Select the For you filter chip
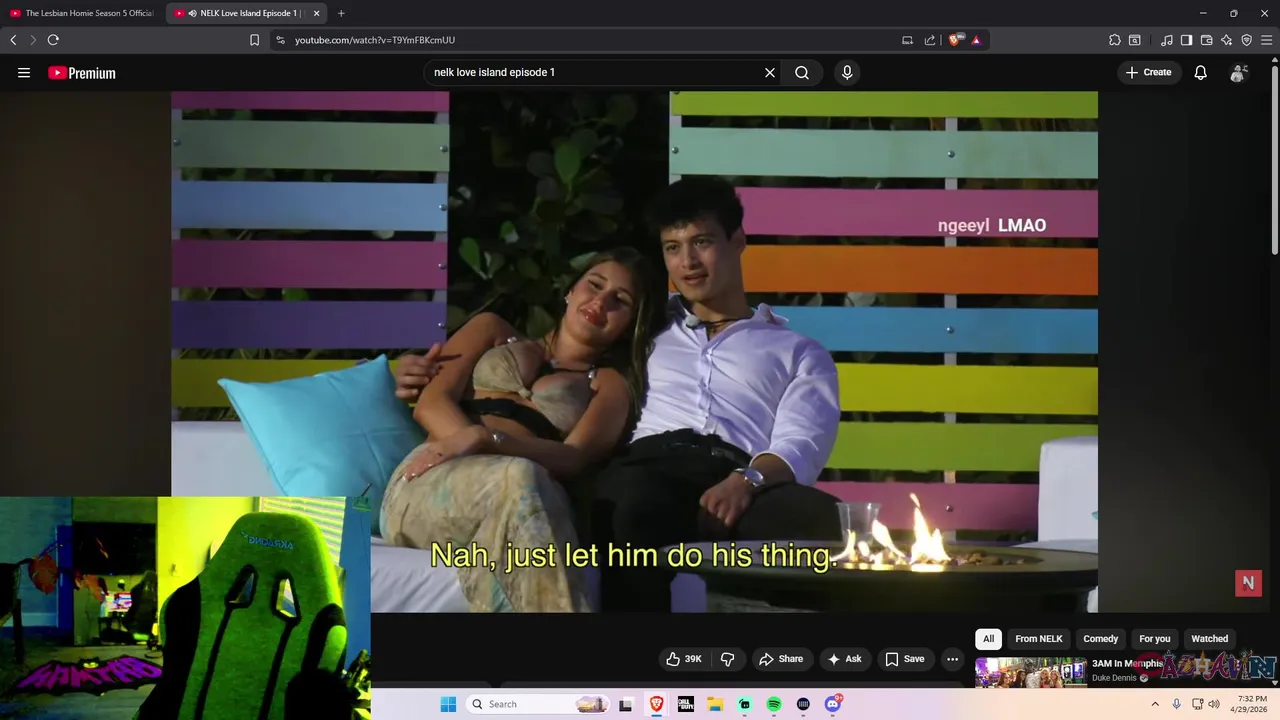 point(1155,639)
